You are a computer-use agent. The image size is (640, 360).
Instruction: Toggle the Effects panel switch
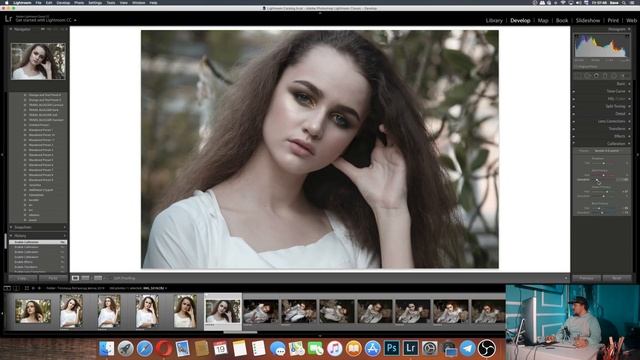point(574,136)
